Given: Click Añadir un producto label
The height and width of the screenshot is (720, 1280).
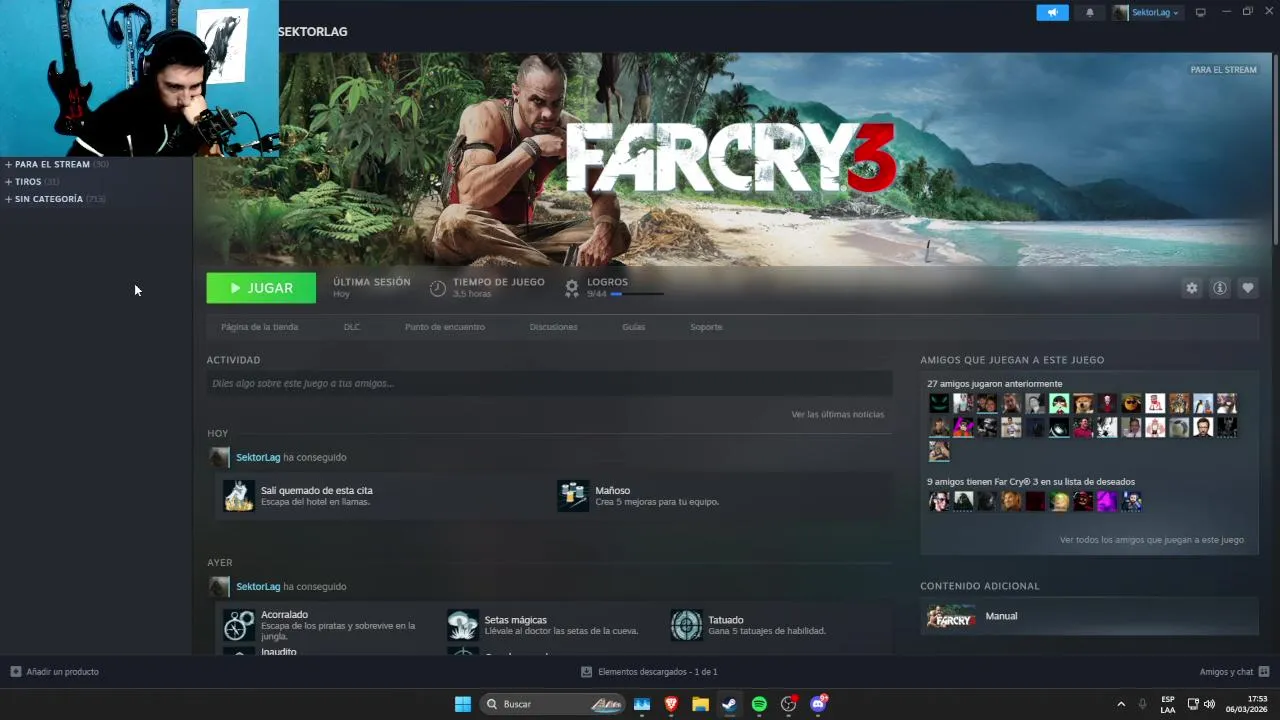Looking at the screenshot, I should point(62,672).
